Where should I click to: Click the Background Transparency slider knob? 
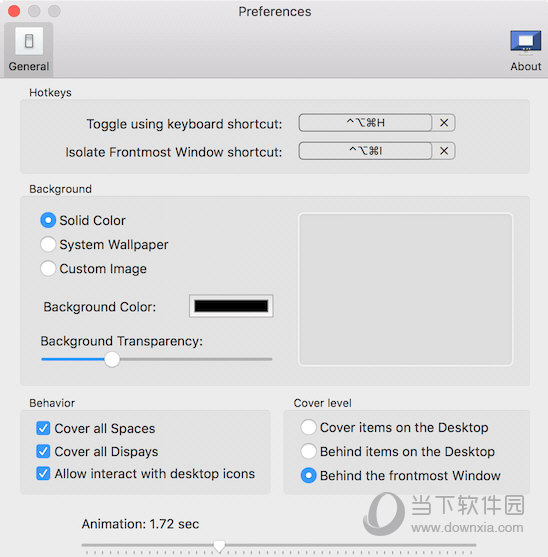pyautogui.click(x=112, y=359)
